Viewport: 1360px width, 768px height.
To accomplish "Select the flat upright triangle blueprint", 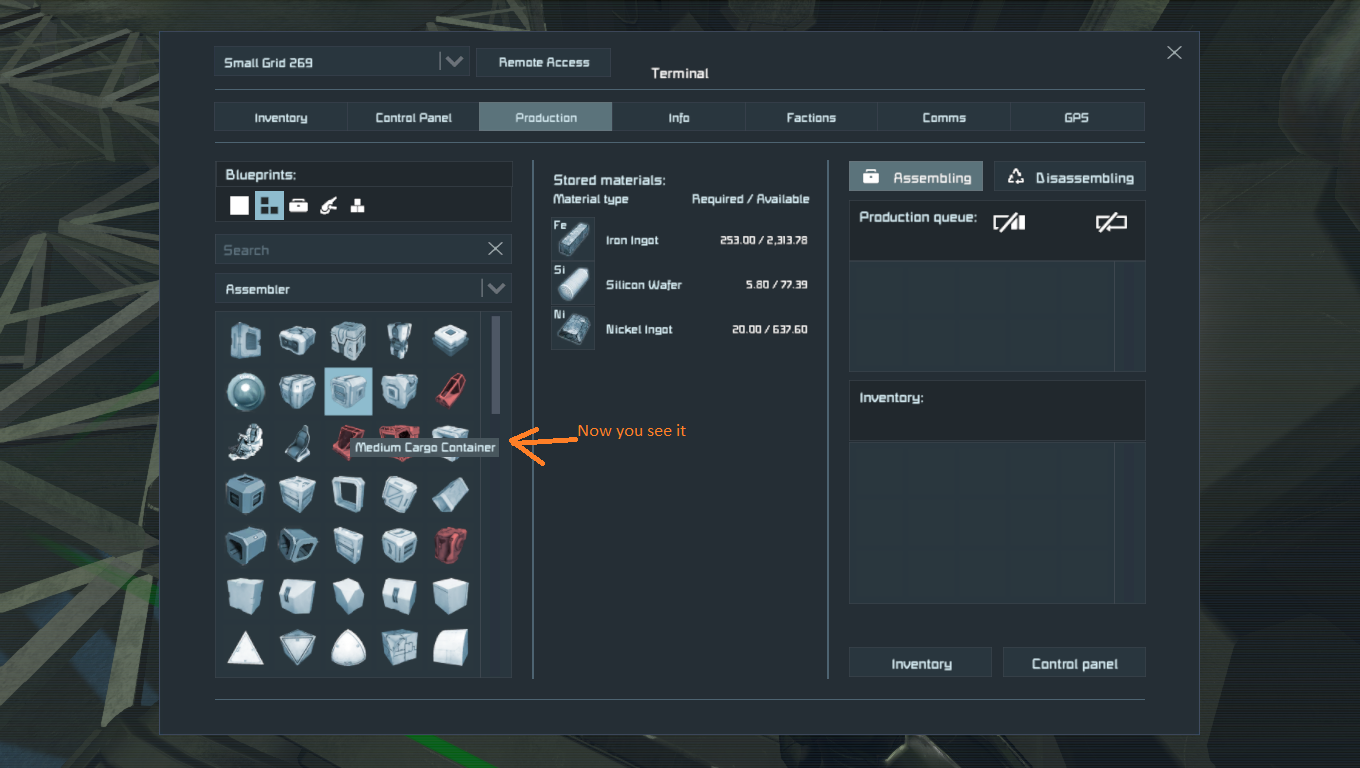I will (246, 647).
